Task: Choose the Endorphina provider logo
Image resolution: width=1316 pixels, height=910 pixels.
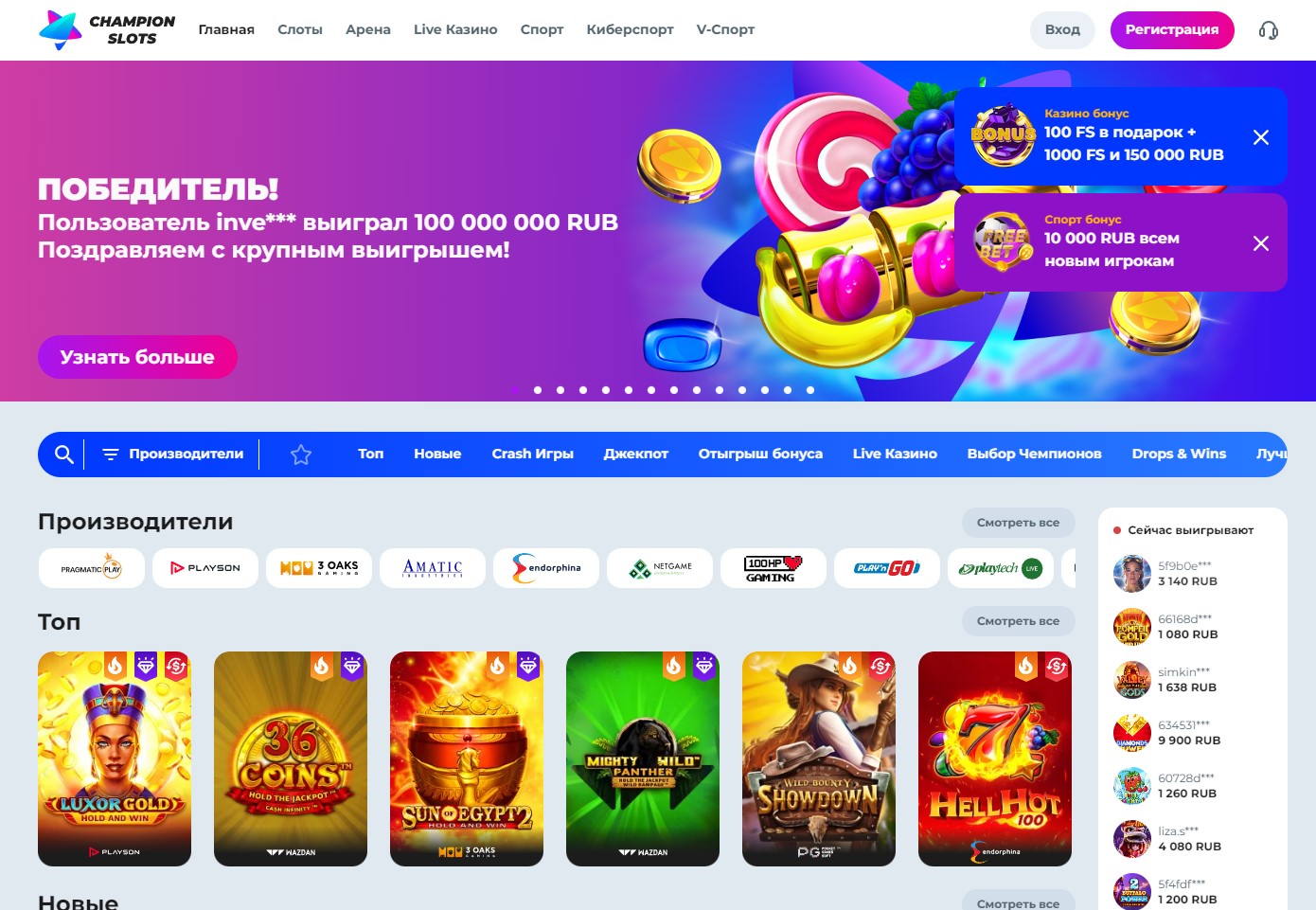Action: (546, 568)
